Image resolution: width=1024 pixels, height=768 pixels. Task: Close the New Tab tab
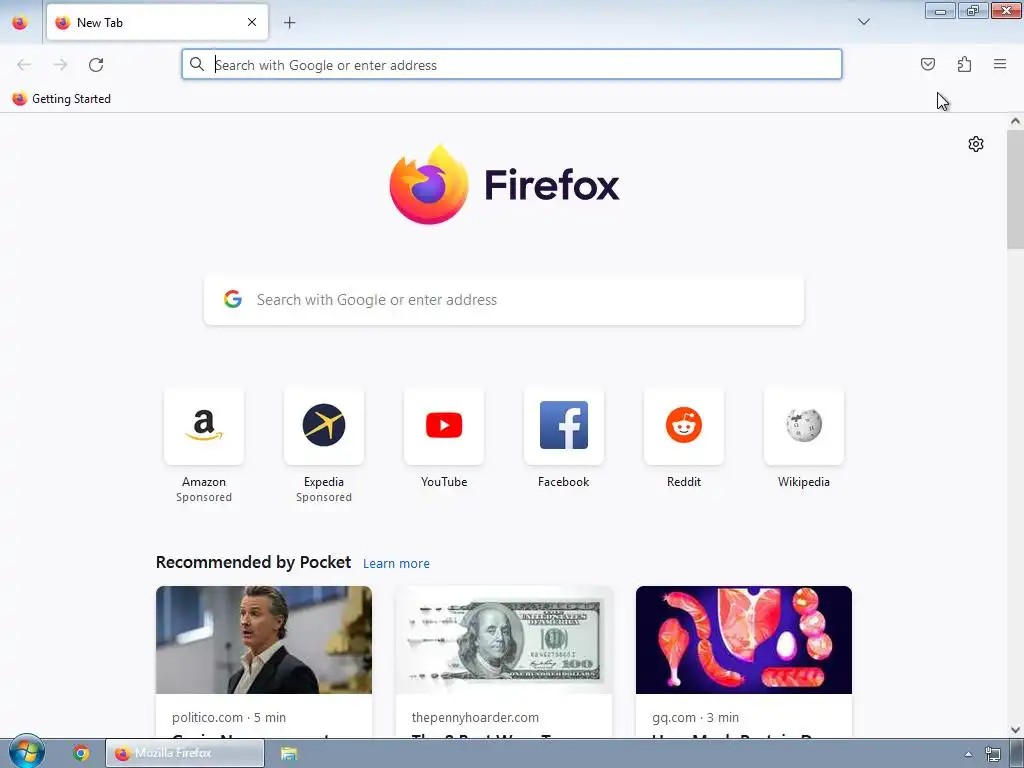click(x=252, y=22)
